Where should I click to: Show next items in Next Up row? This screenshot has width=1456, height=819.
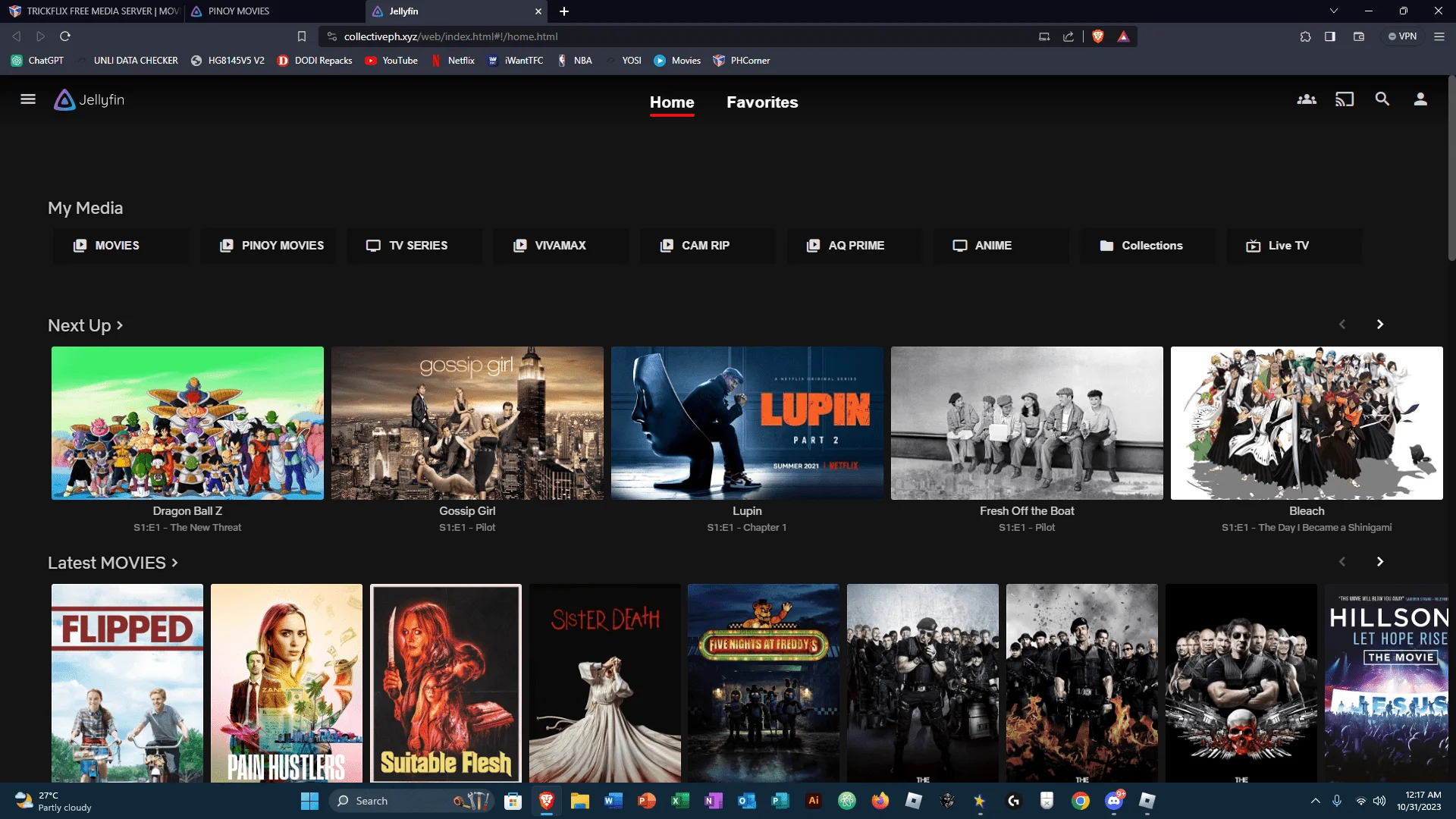pyautogui.click(x=1380, y=325)
